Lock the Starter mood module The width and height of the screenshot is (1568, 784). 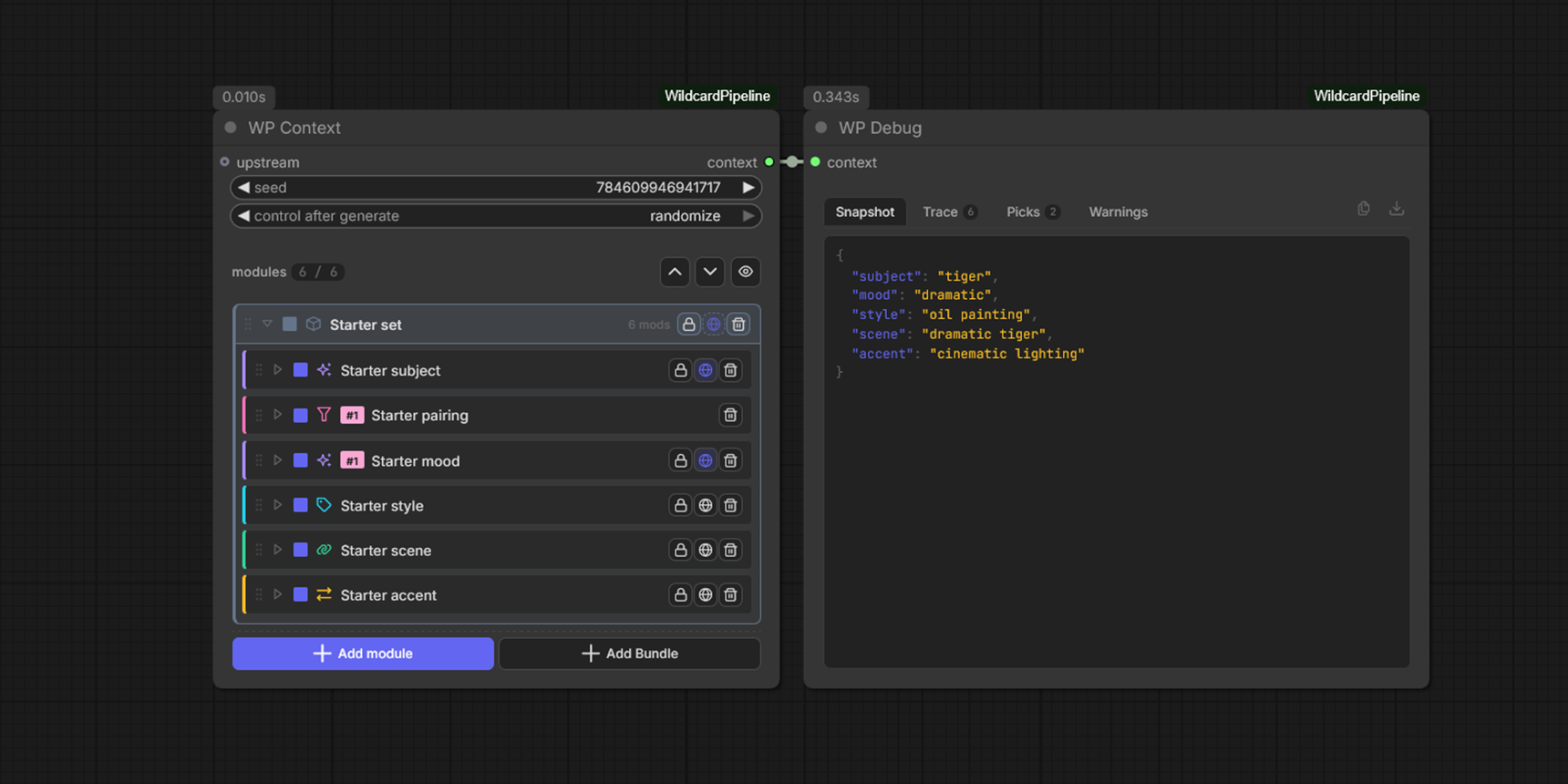pyautogui.click(x=680, y=460)
